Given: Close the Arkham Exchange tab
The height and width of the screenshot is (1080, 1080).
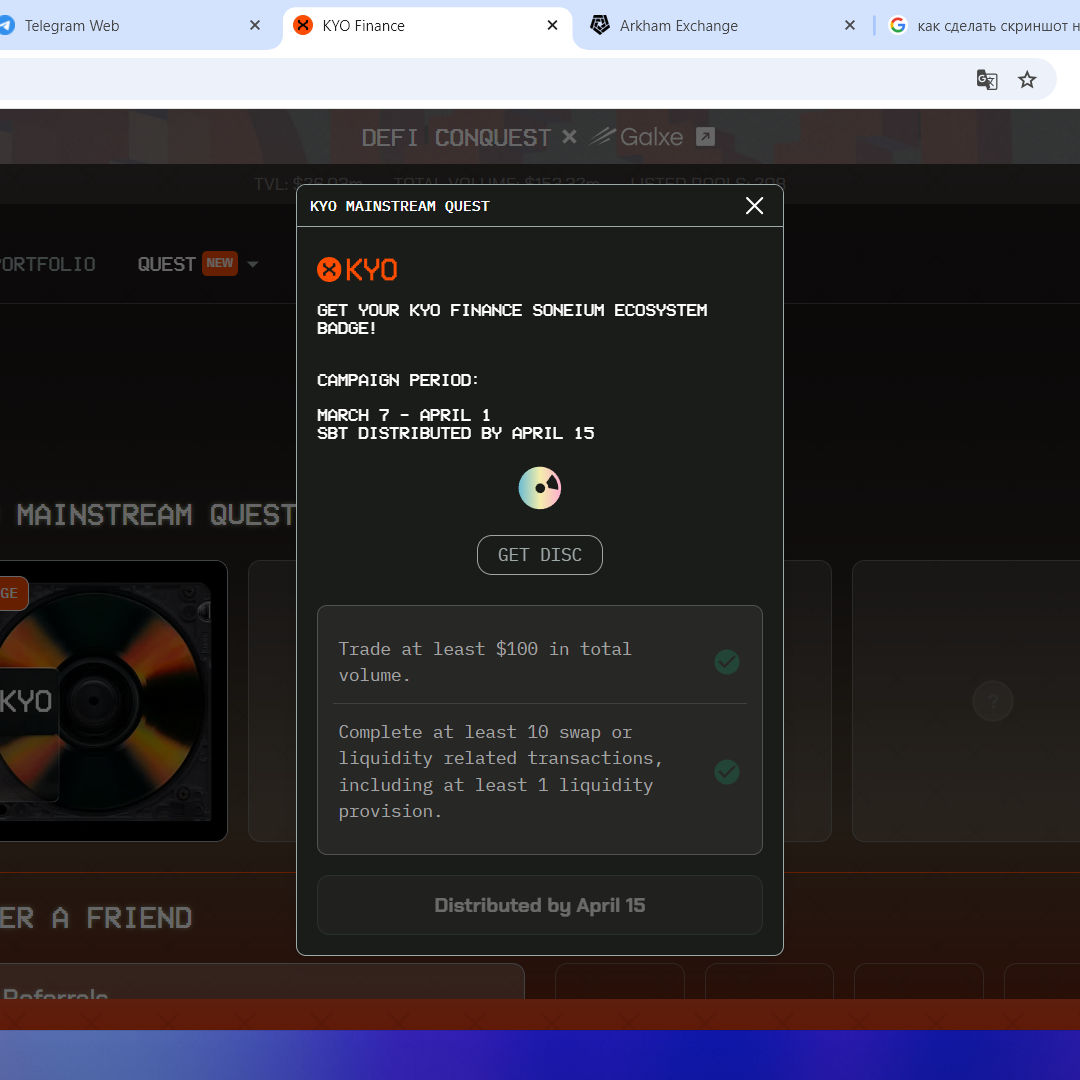Looking at the screenshot, I should pos(850,25).
